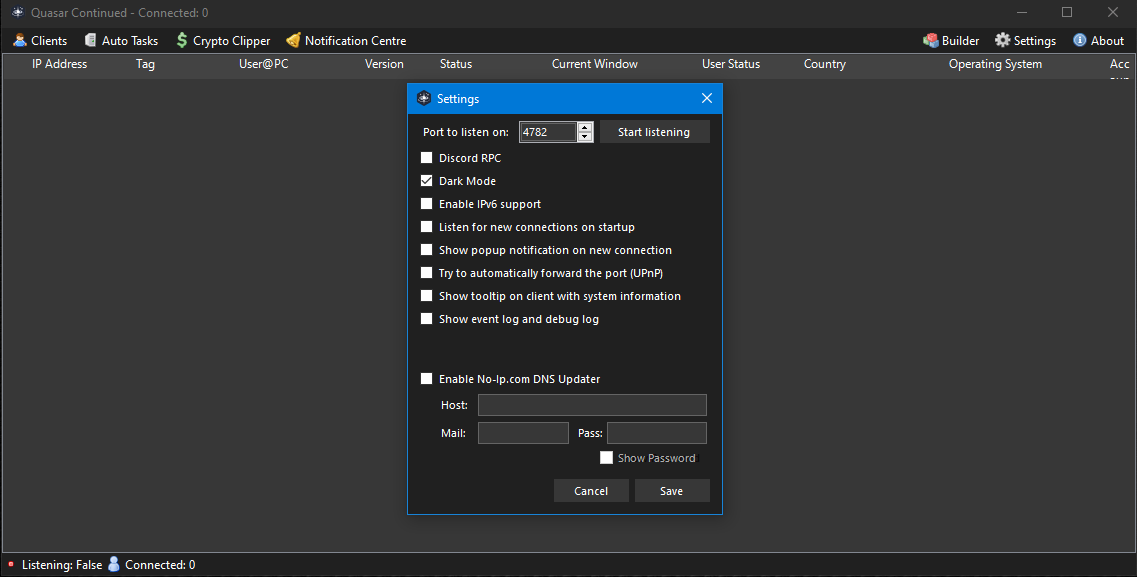
Task: Sort clients by the User@PC column
Action: [x=263, y=64]
